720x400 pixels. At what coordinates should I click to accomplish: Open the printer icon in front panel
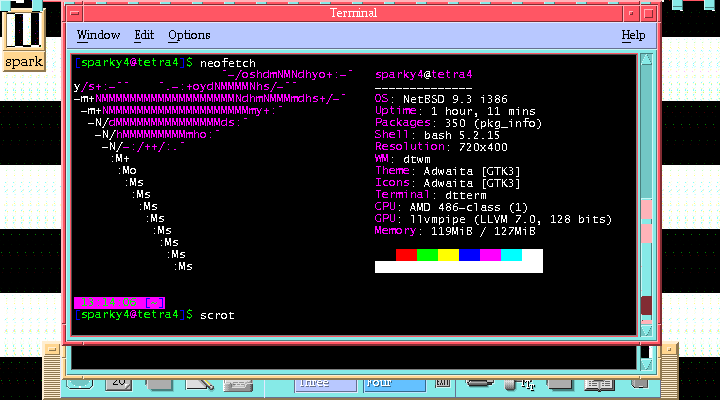tap(480, 382)
